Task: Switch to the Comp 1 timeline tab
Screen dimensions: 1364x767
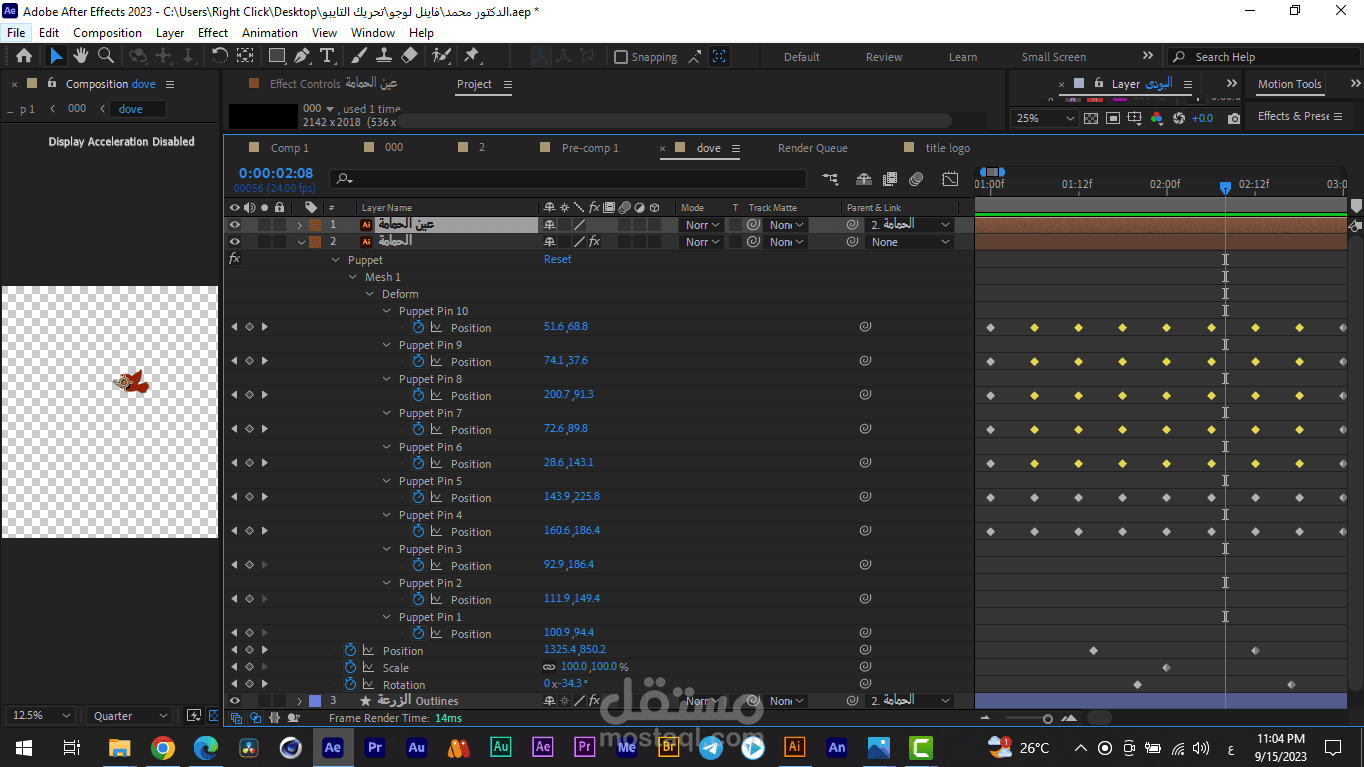Action: tap(289, 148)
